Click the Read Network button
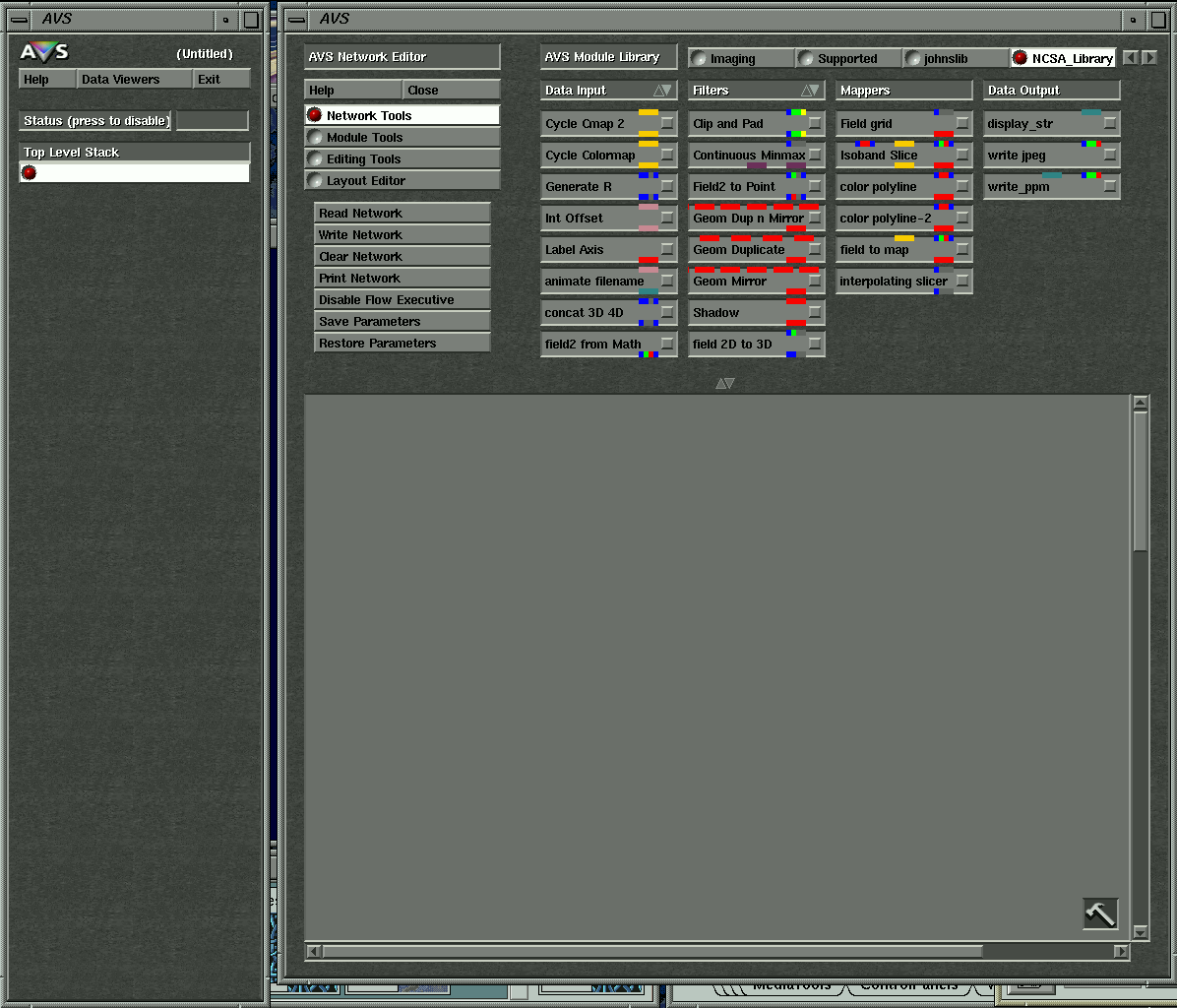1177x1008 pixels. (403, 213)
